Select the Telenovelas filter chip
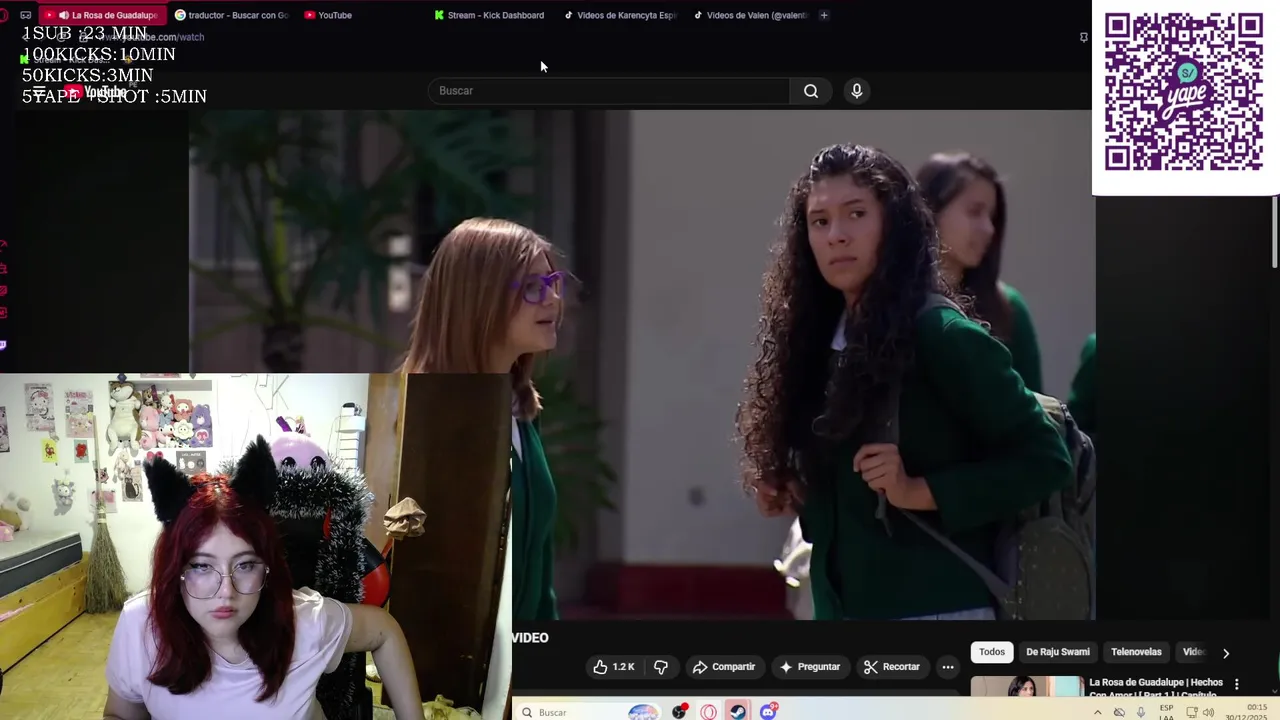Screen dimensions: 1280x720 tap(1136, 652)
